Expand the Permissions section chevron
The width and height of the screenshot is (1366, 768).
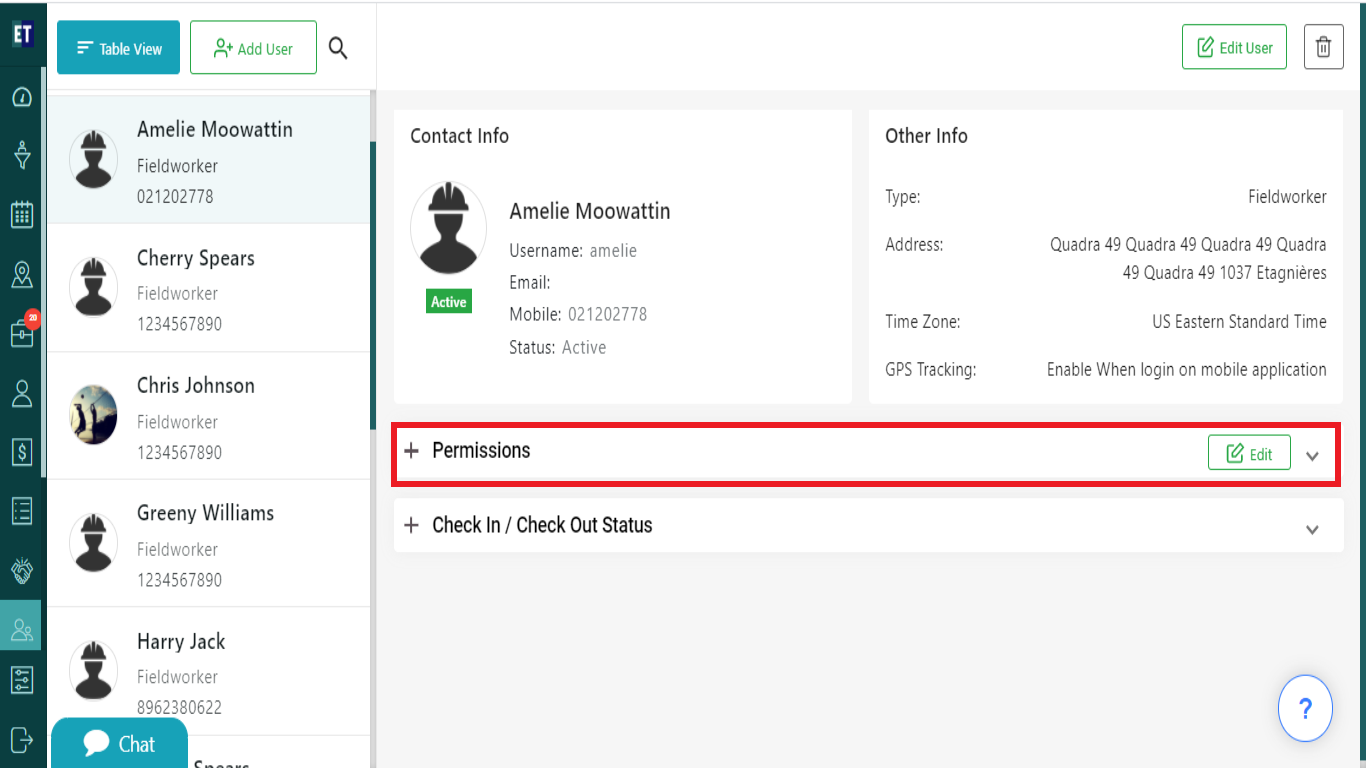[x=1313, y=456]
